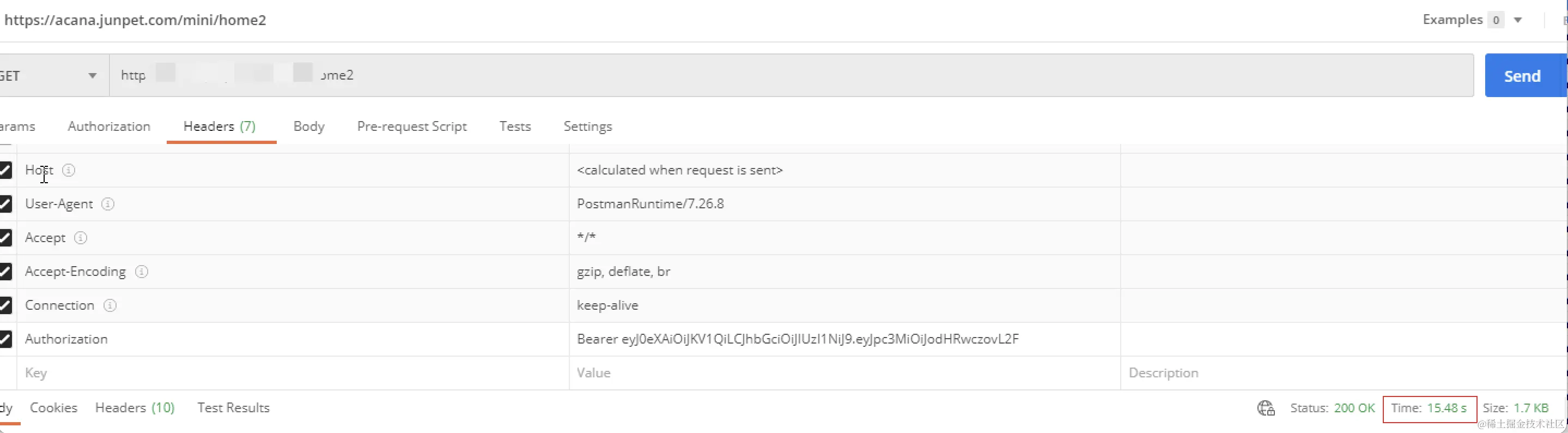Click the info icon next to Host

click(69, 170)
